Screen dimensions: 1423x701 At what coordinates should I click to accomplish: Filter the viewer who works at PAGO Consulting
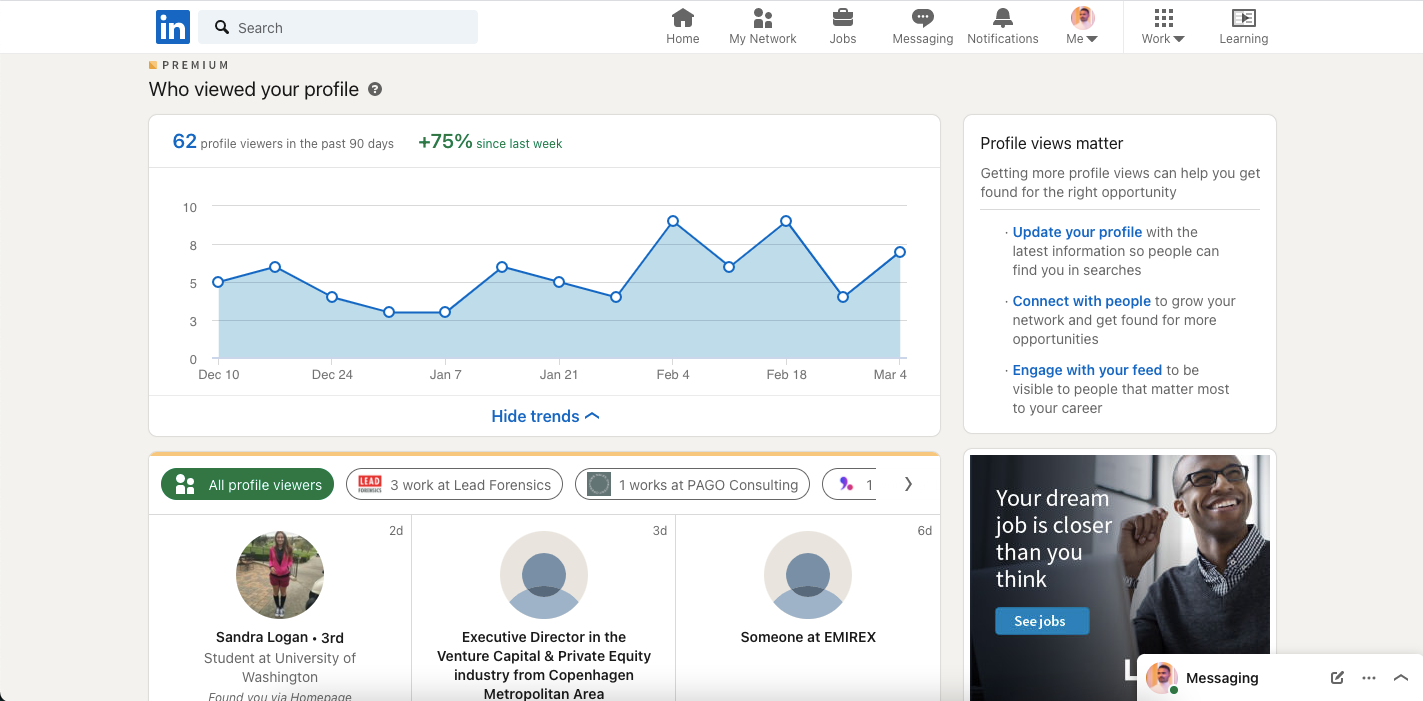point(692,484)
